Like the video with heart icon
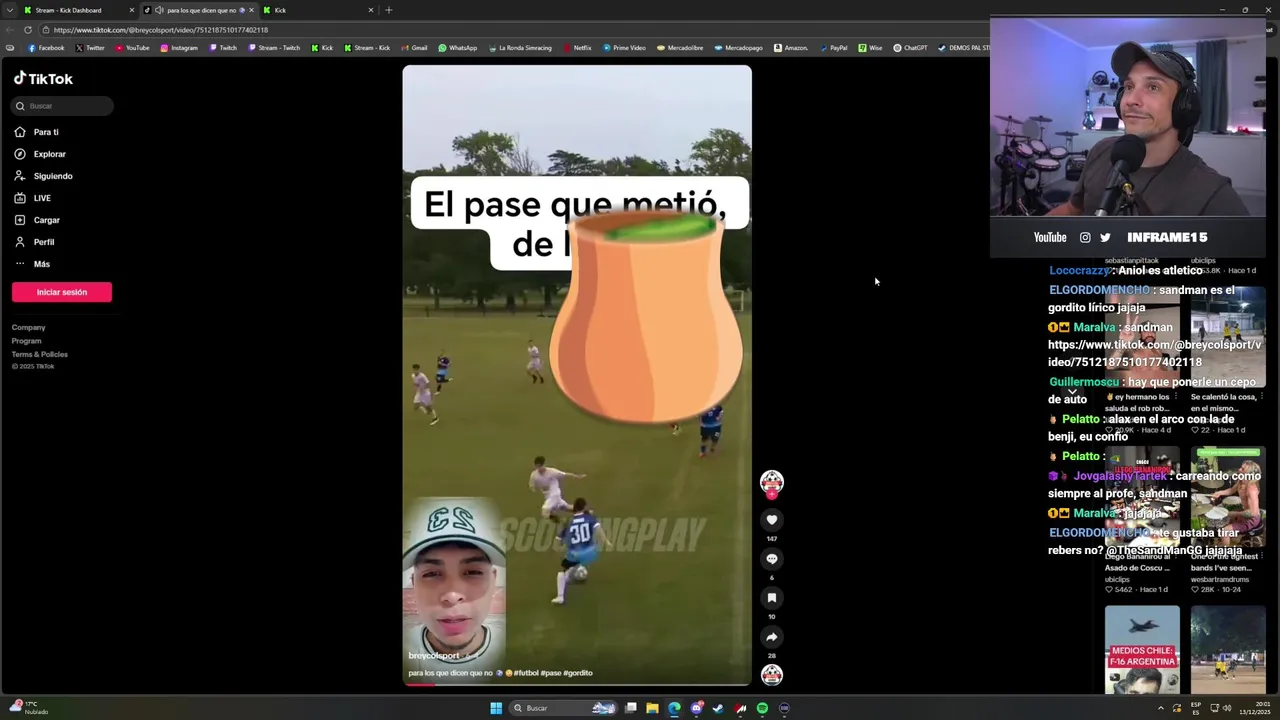 point(771,520)
